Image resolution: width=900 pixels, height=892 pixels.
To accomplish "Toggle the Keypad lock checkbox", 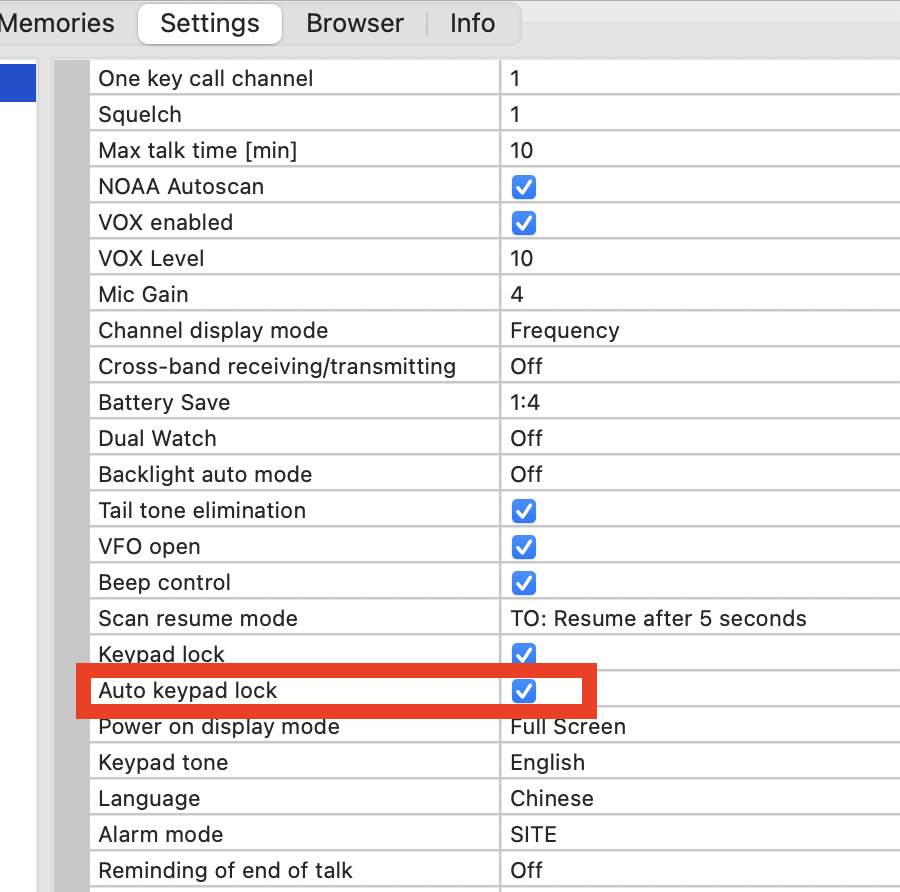I will (523, 654).
